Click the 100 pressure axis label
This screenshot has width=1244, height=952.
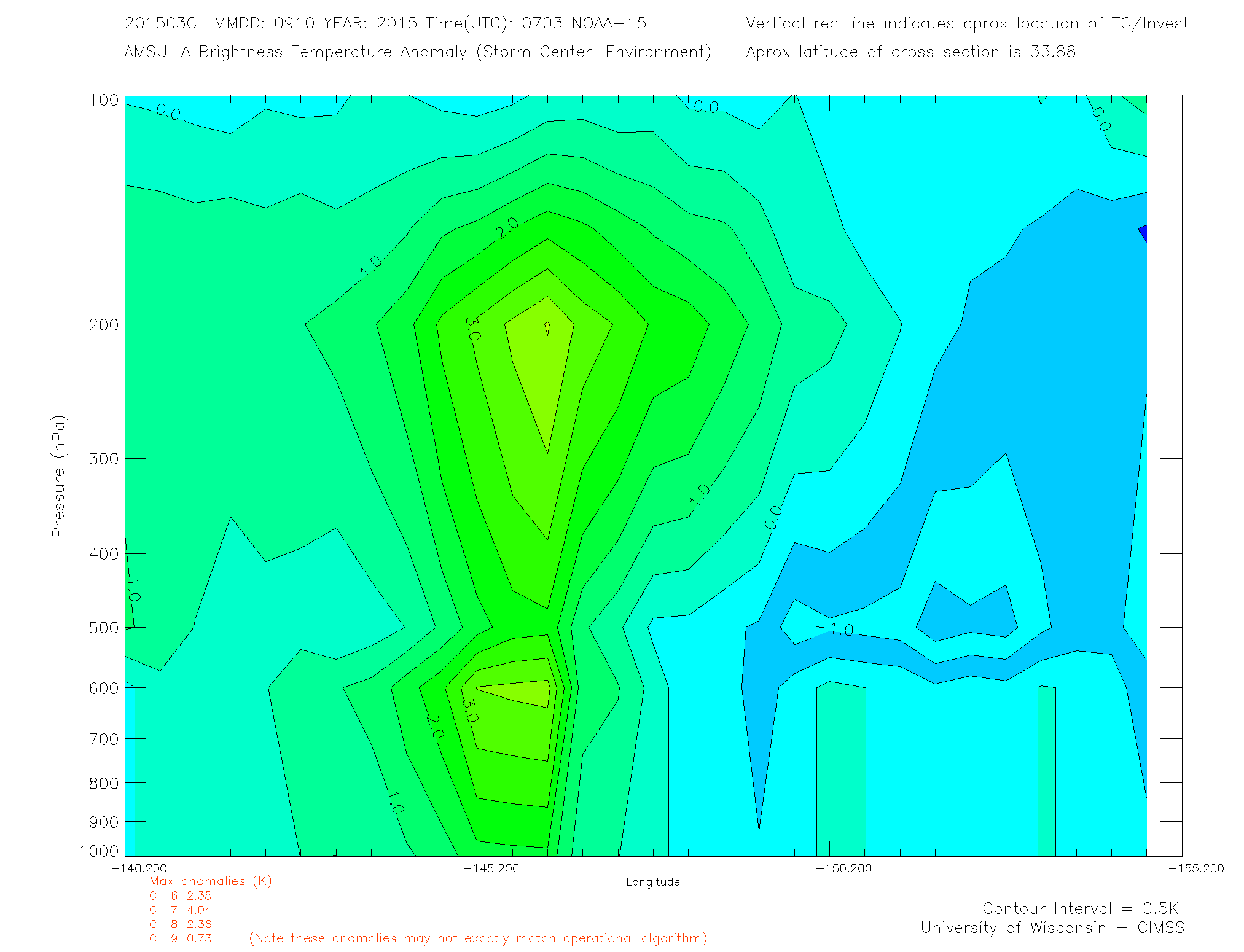104,100
